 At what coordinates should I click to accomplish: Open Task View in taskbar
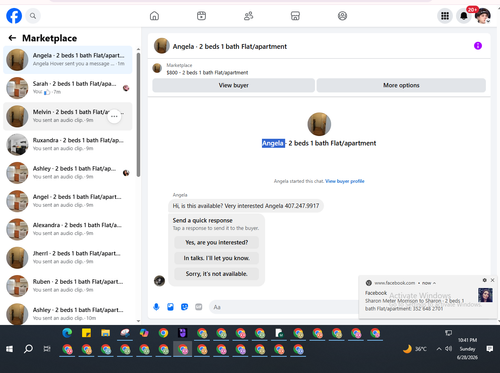point(47,349)
